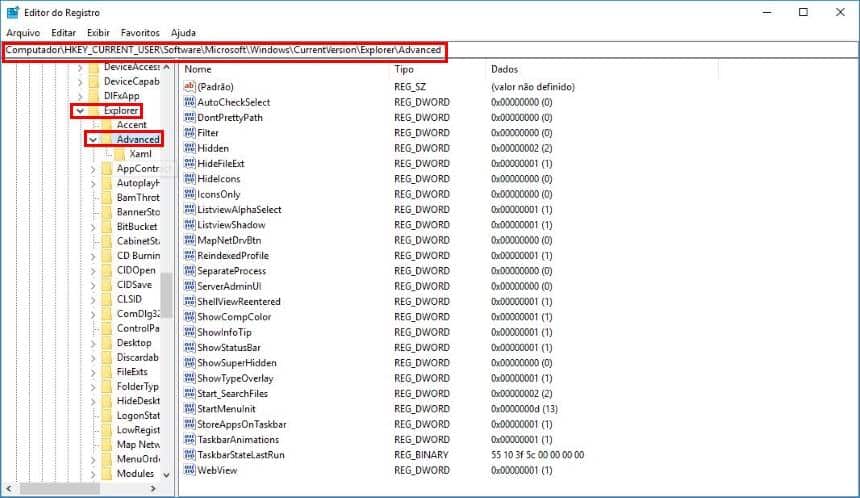Select the ShowTypeOverlay value name
The width and height of the screenshot is (860, 498).
pyautogui.click(x=235, y=378)
